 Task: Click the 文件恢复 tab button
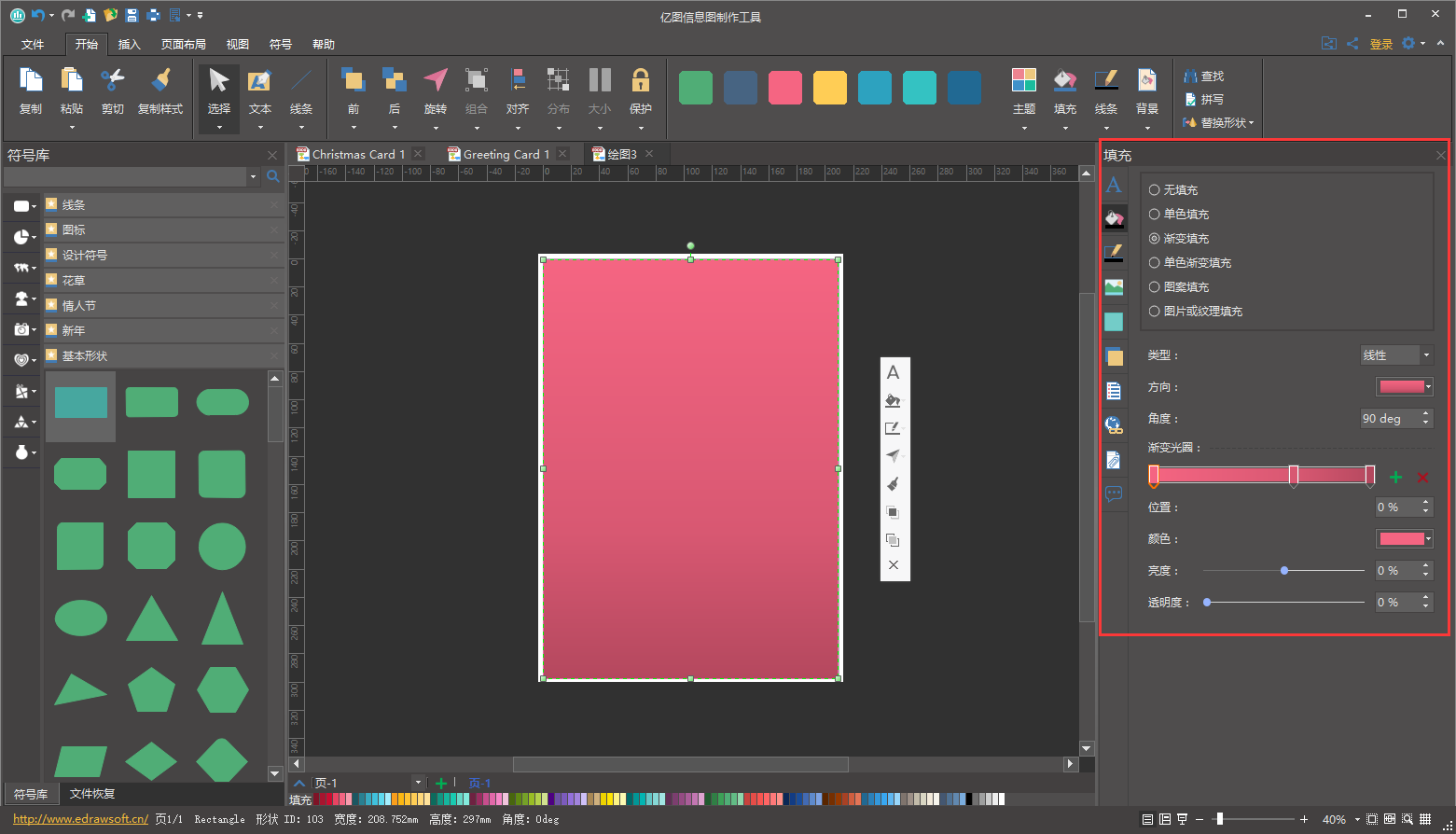pos(92,794)
